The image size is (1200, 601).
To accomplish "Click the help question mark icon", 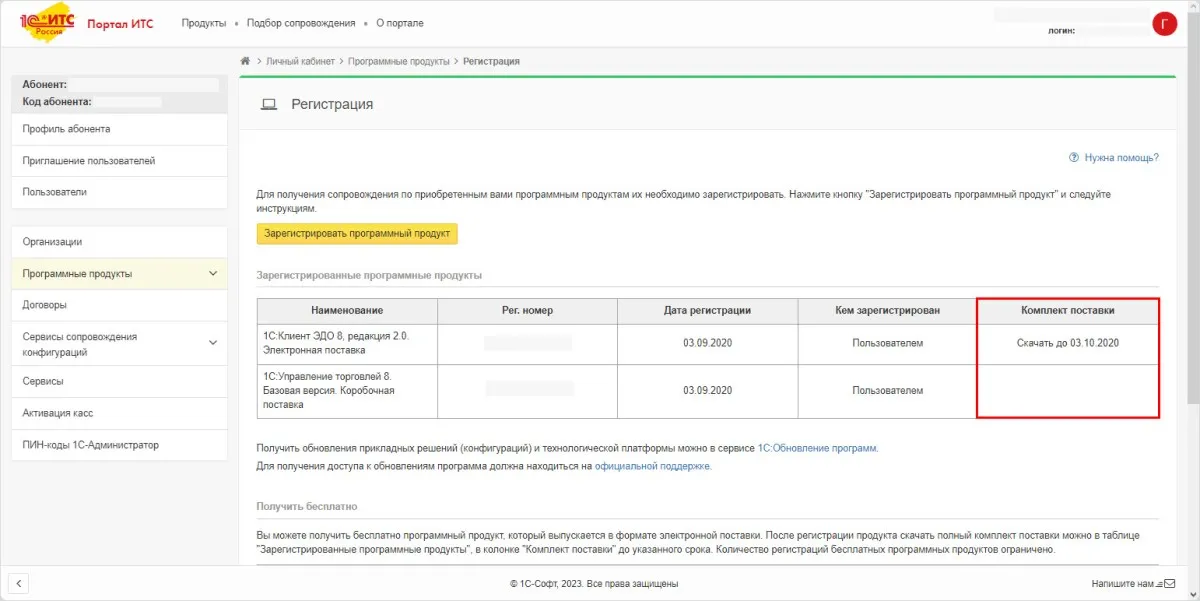I will (1074, 157).
